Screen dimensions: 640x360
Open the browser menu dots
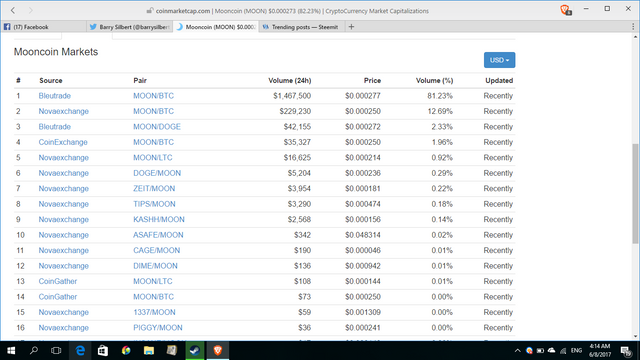[x=633, y=27]
